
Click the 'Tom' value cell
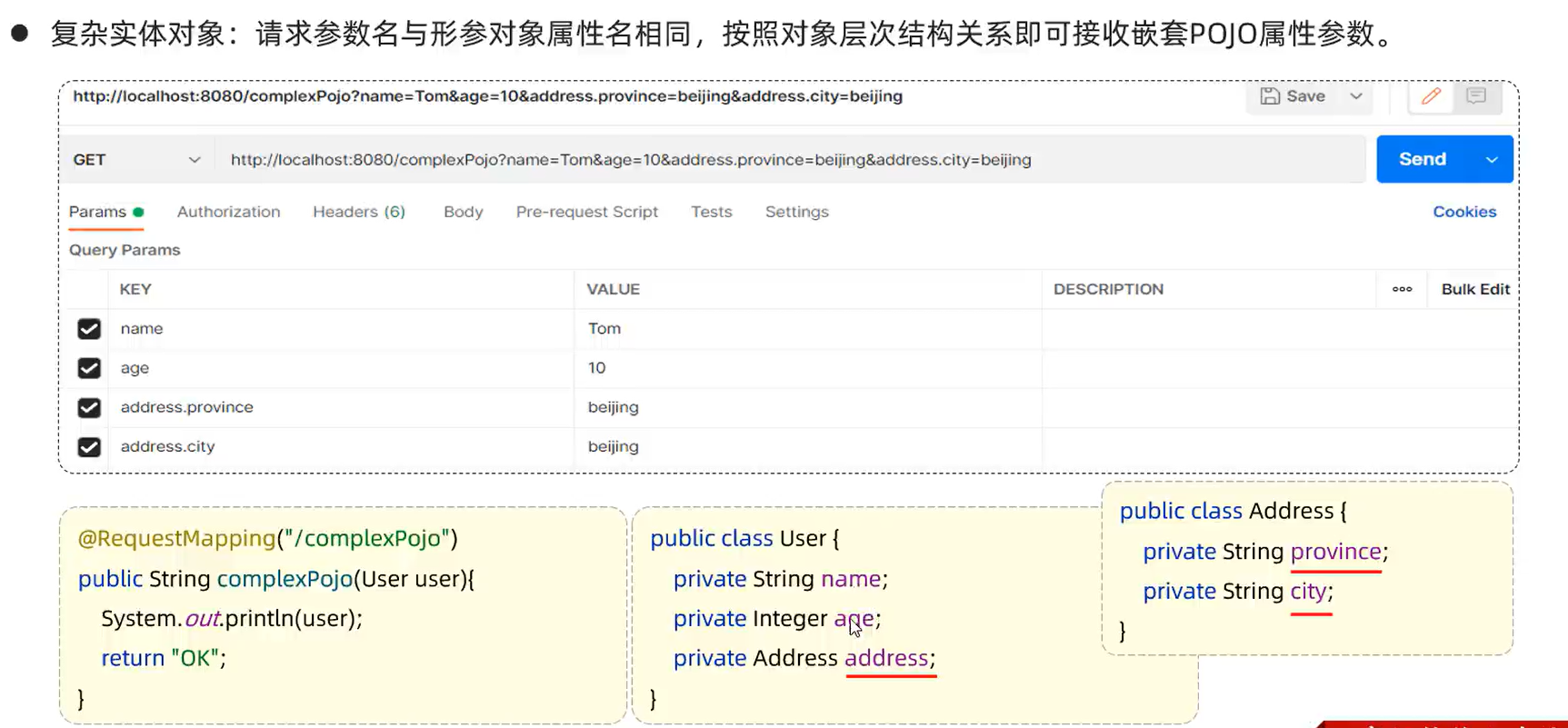808,329
